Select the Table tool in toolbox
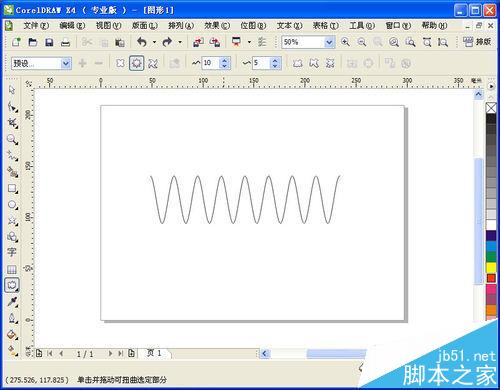This screenshot has height=390, width=500. click(12, 269)
